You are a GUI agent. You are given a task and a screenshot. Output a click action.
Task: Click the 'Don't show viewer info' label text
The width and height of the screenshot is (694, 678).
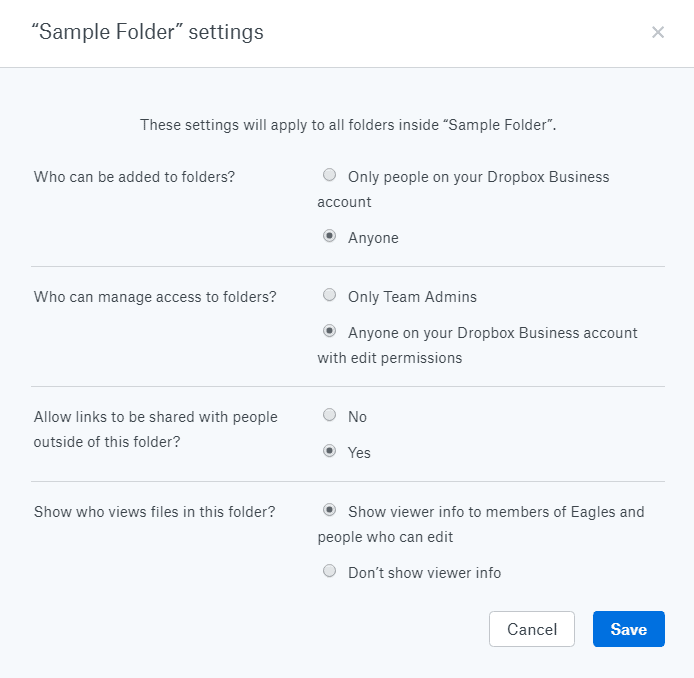tap(424, 573)
